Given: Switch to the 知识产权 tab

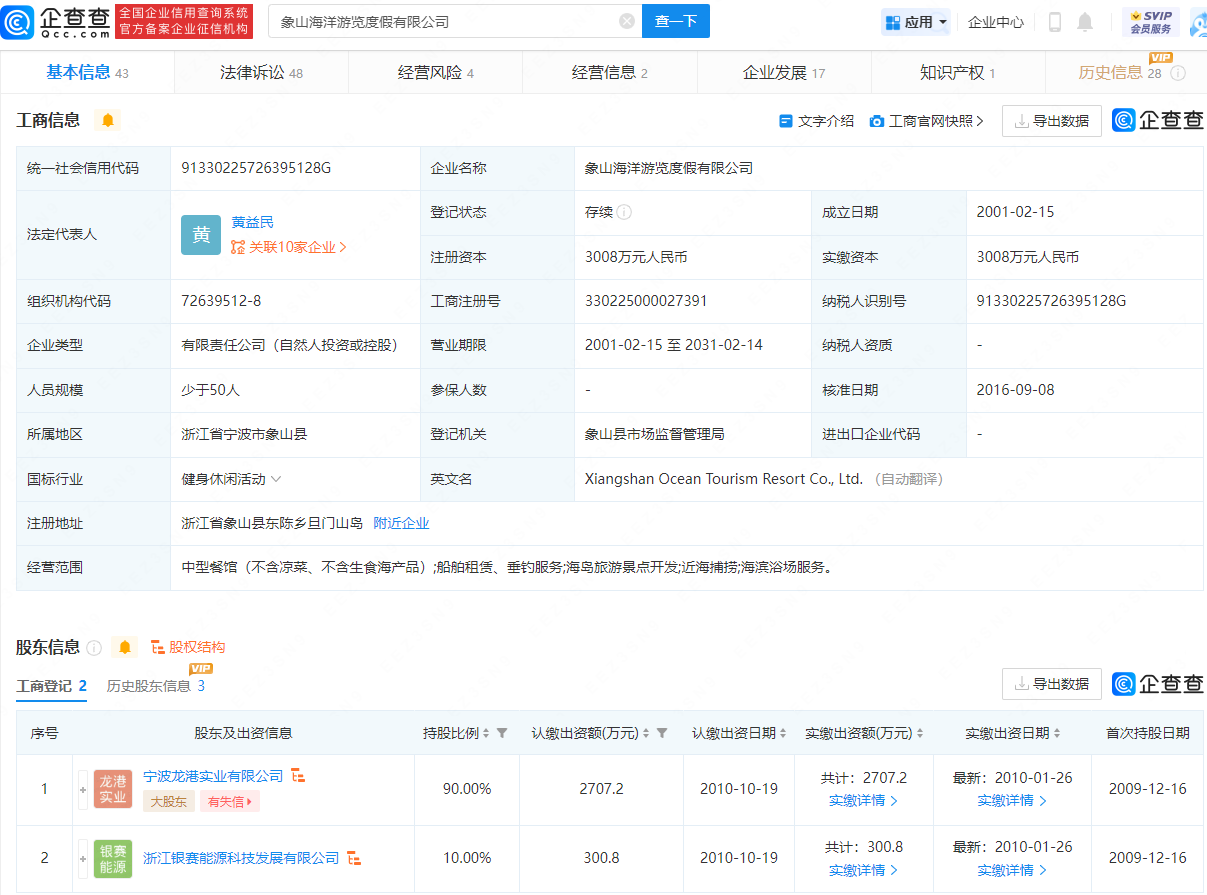Looking at the screenshot, I should [x=958, y=72].
